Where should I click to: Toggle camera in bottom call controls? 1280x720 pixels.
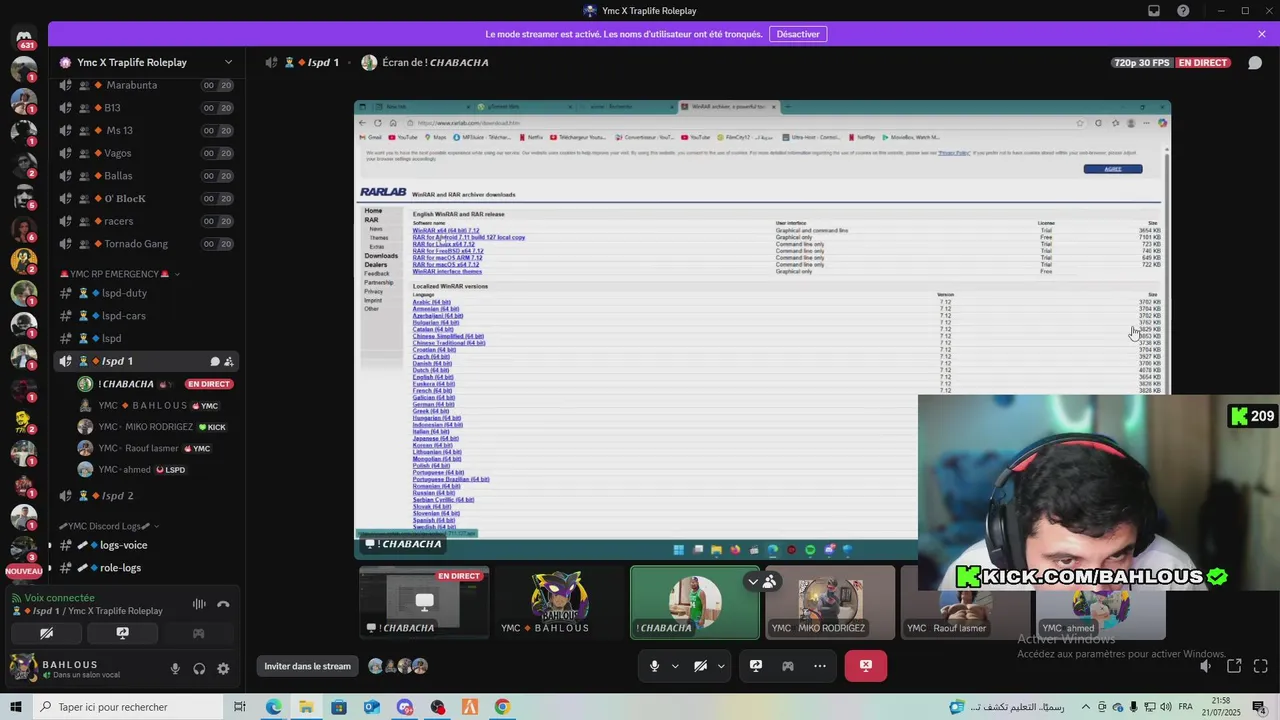[701, 666]
